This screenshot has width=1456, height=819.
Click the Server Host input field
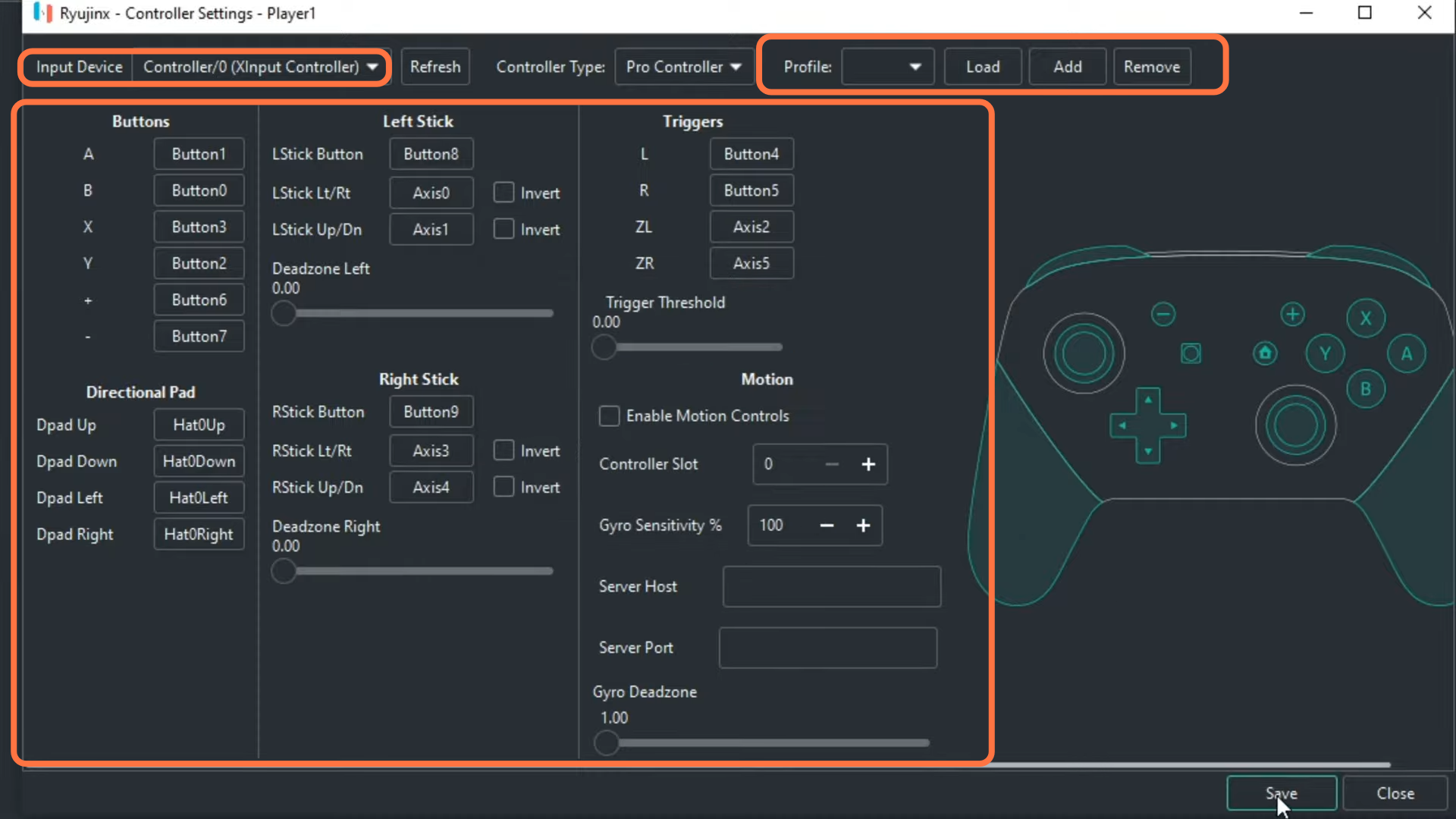point(832,586)
